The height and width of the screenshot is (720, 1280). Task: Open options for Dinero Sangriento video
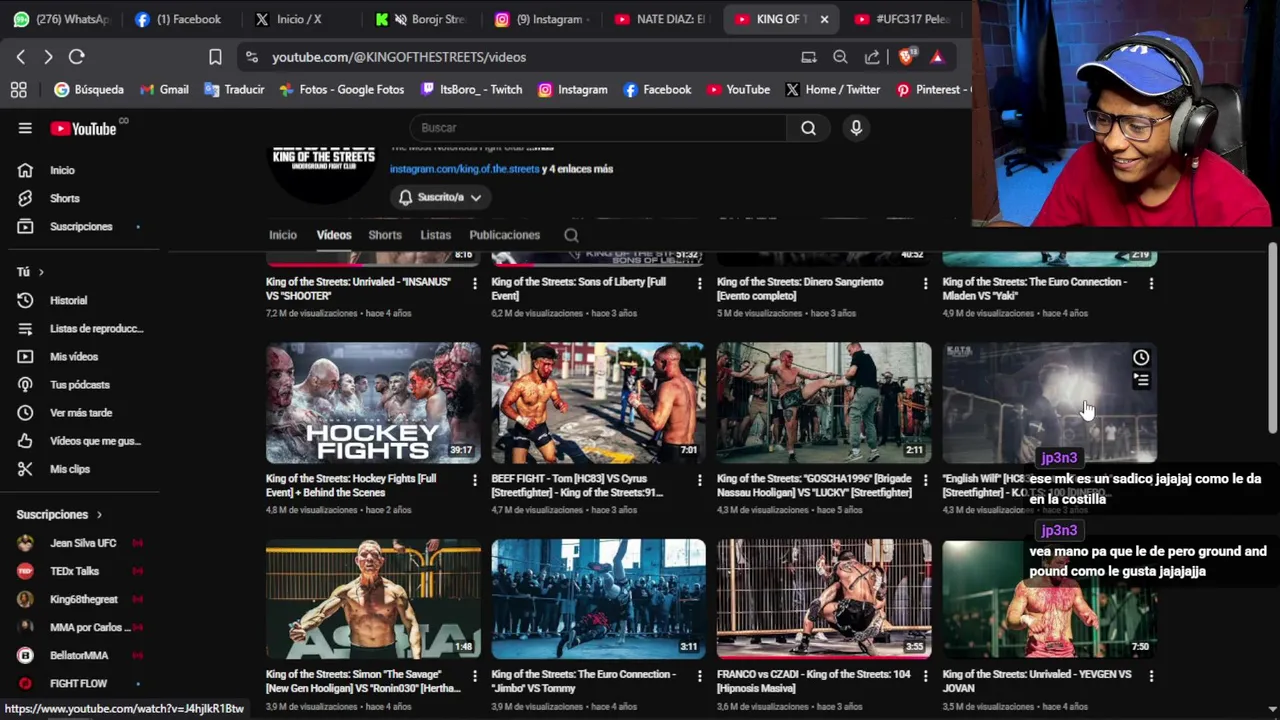[x=926, y=284]
